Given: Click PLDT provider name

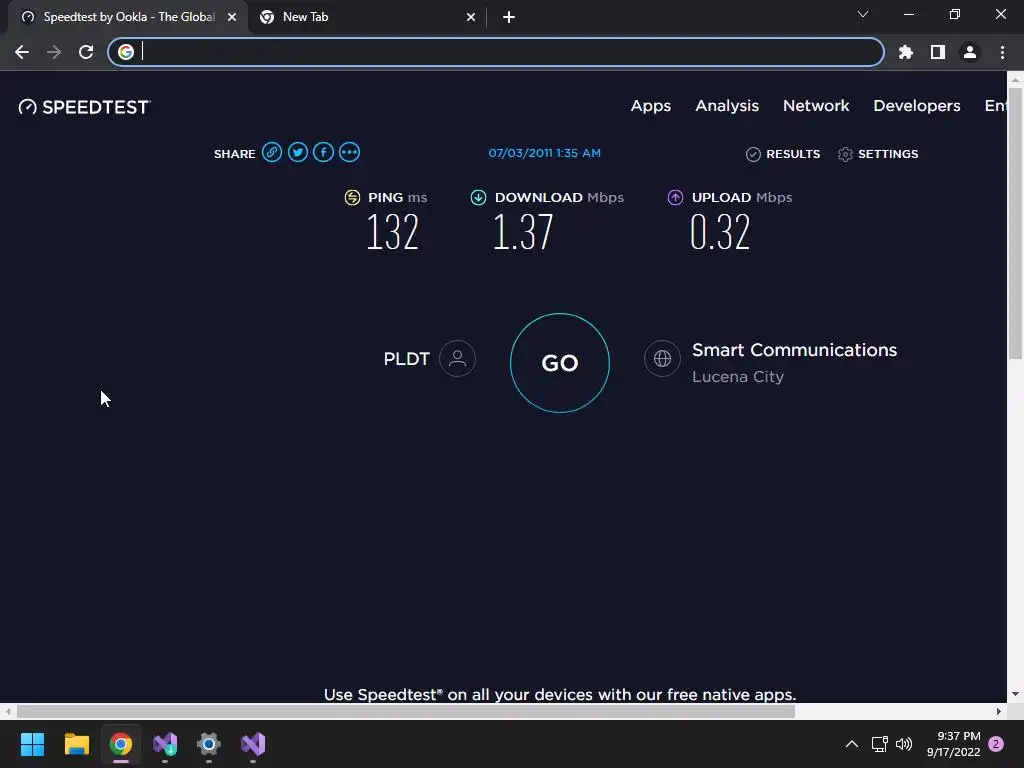Looking at the screenshot, I should tap(406, 359).
